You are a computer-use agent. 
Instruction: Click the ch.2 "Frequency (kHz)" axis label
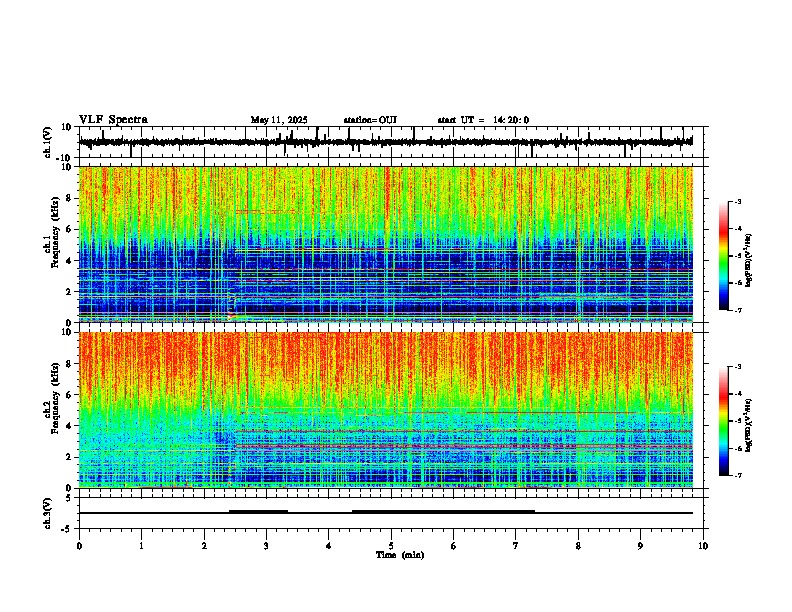point(55,398)
